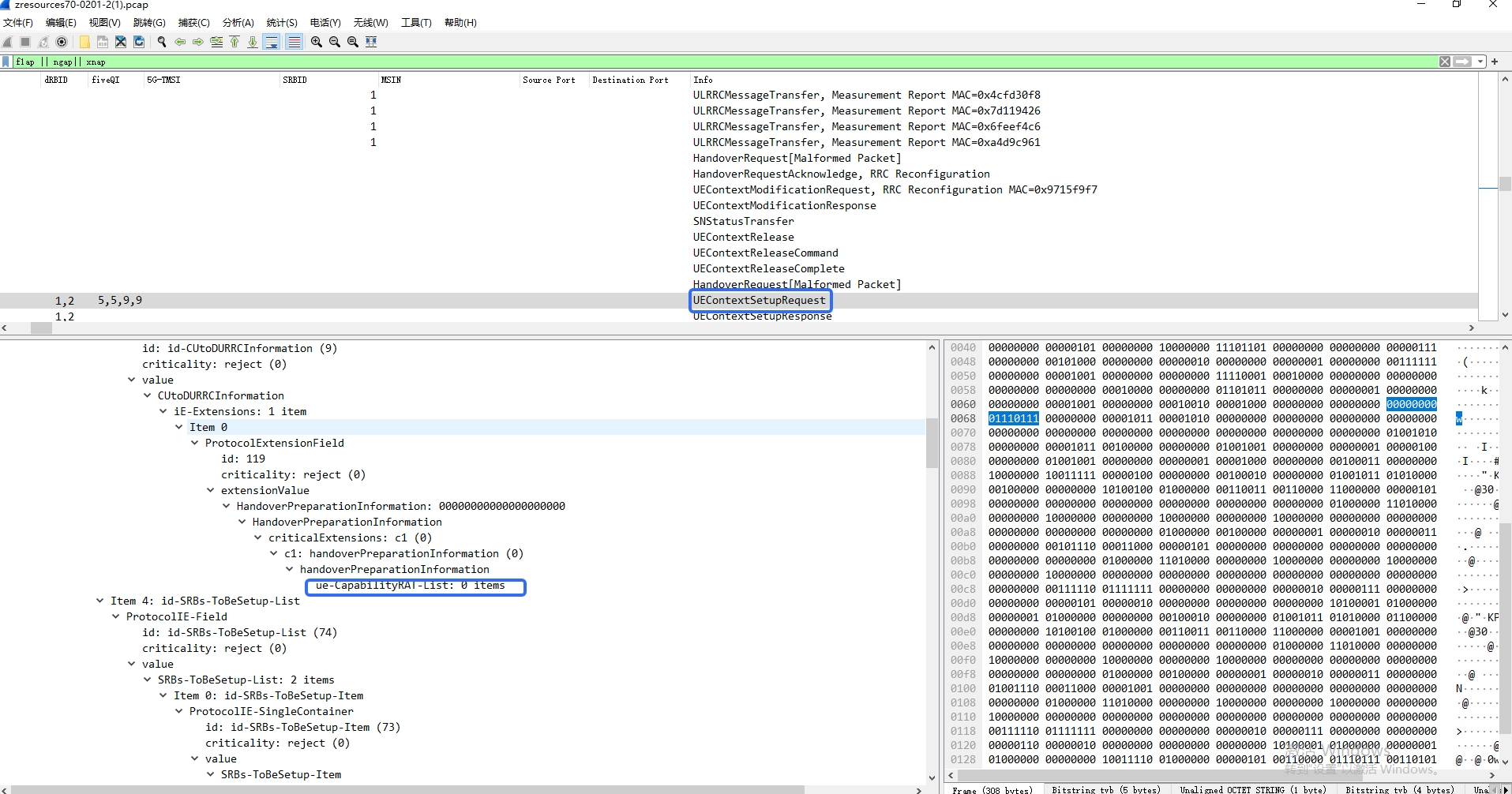Collapse Item 4: id-SRBs-ToBeSetup-List node

(100, 601)
